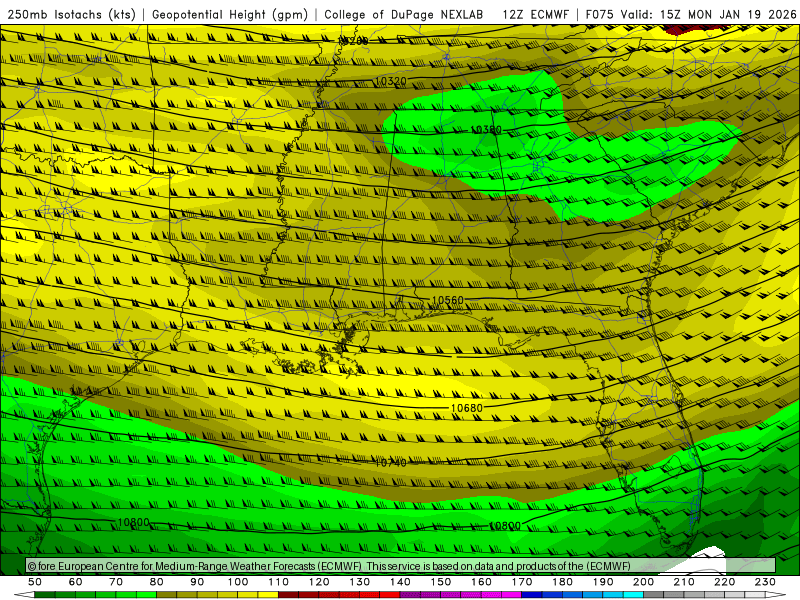Click the "College of DuPage NEXLAB" header text

pos(404,15)
